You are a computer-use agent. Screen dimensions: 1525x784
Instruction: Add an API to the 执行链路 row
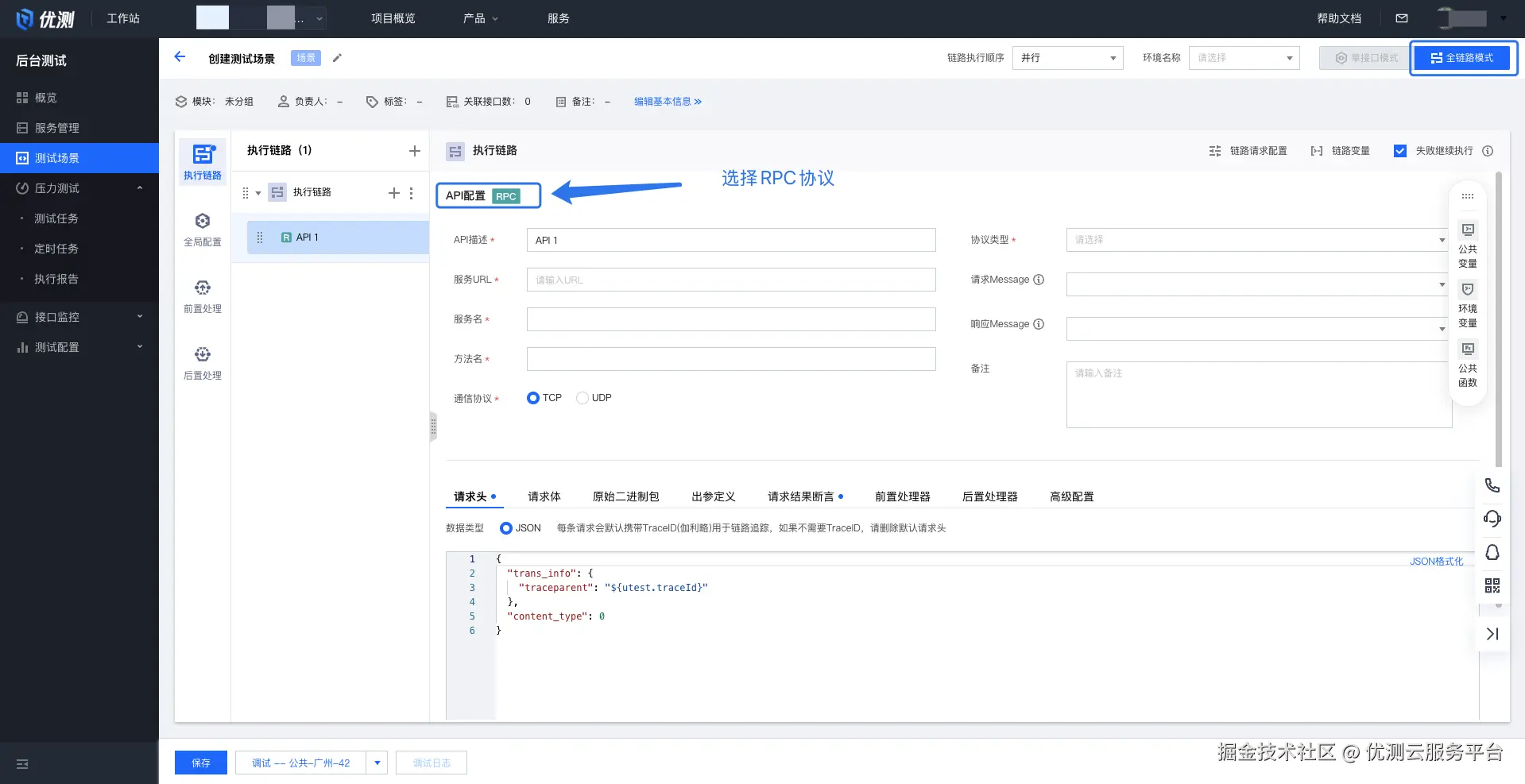(x=393, y=193)
